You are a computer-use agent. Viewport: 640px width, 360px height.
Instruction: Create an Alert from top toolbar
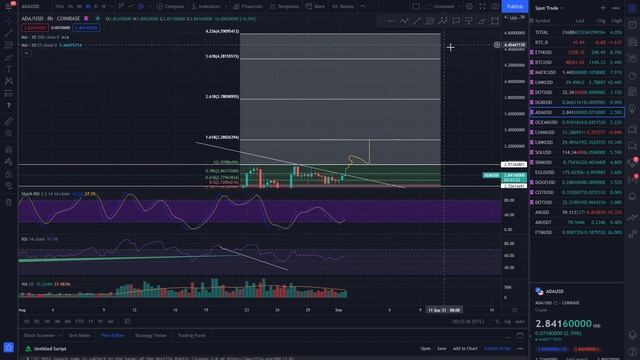[x=316, y=6]
